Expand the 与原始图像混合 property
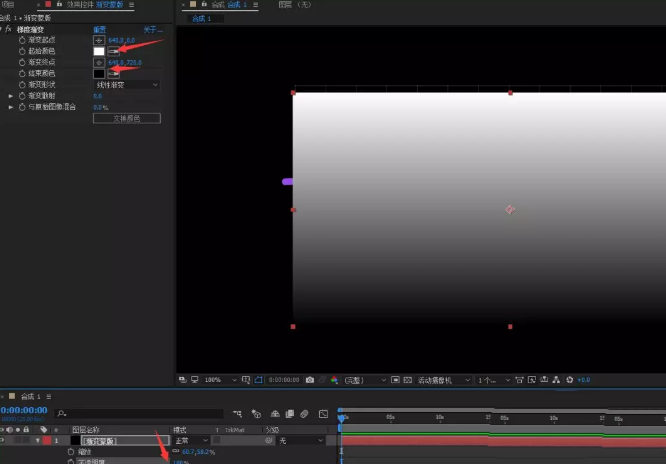The width and height of the screenshot is (666, 464). click(x=11, y=107)
